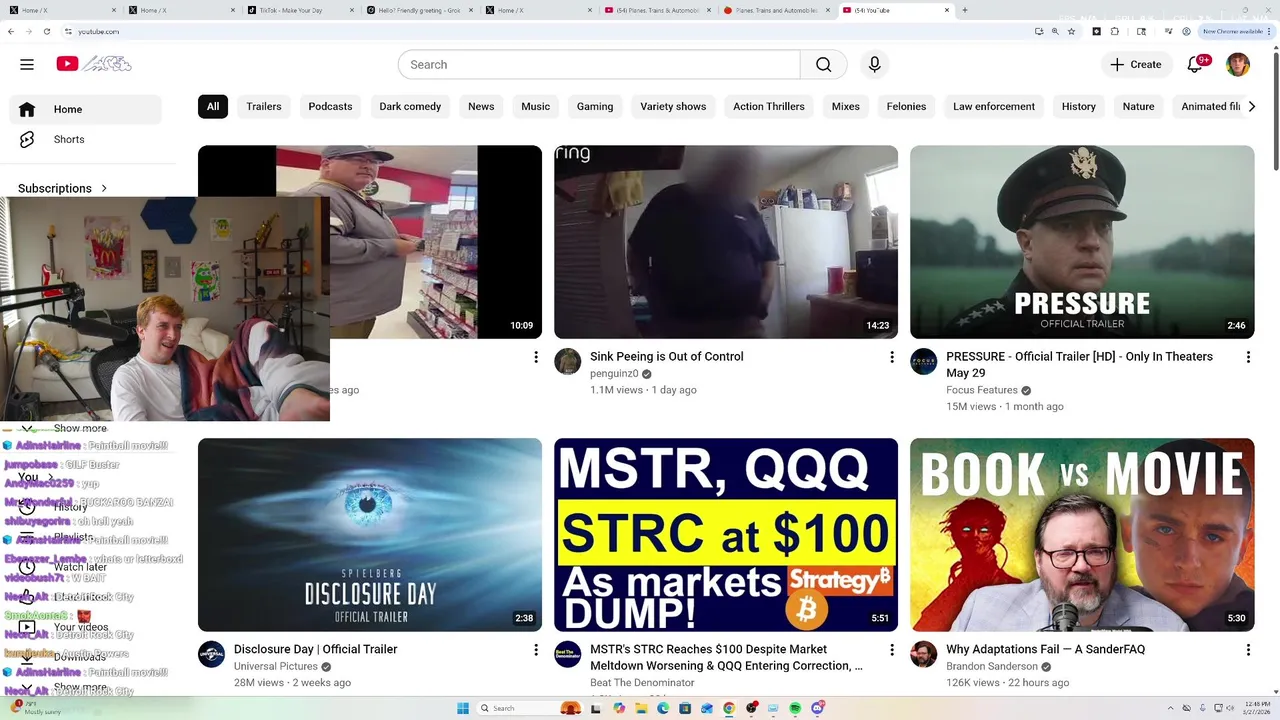Select the Variety shows chip
The height and width of the screenshot is (720, 1280).
click(673, 106)
